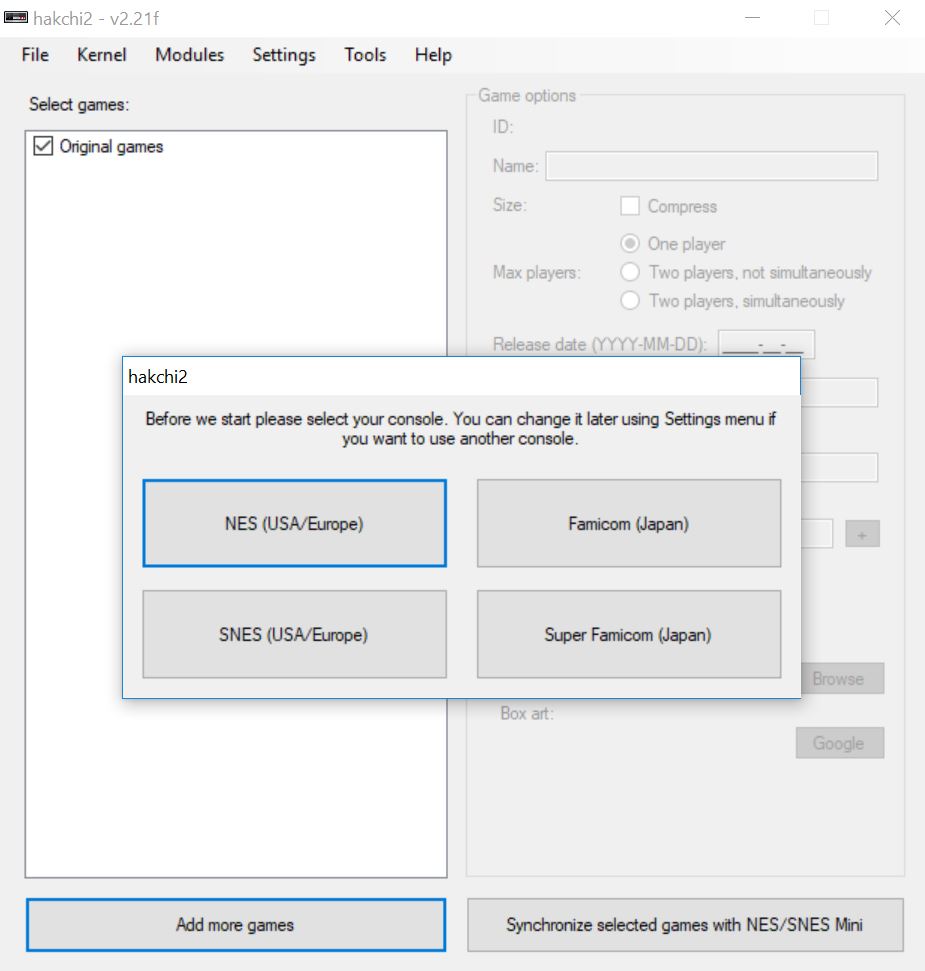925x971 pixels.
Task: Uncheck the Original games checkbox
Action: tap(43, 146)
